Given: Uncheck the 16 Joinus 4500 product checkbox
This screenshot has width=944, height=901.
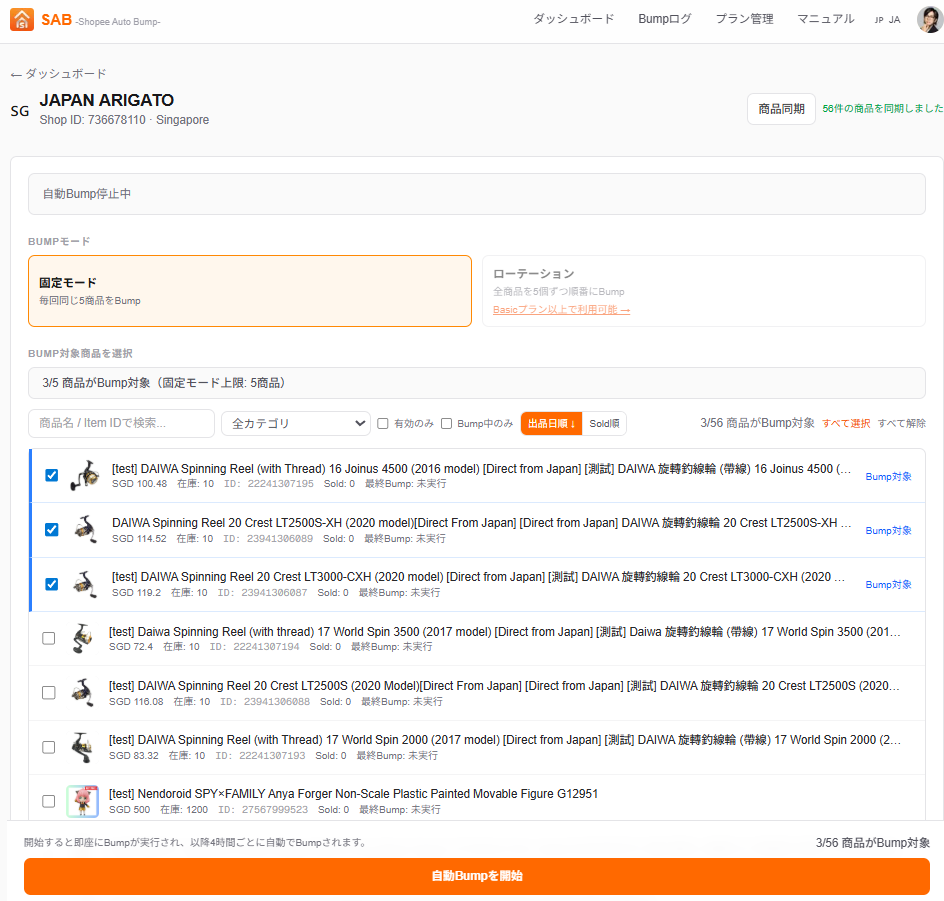Looking at the screenshot, I should pyautogui.click(x=52, y=476).
